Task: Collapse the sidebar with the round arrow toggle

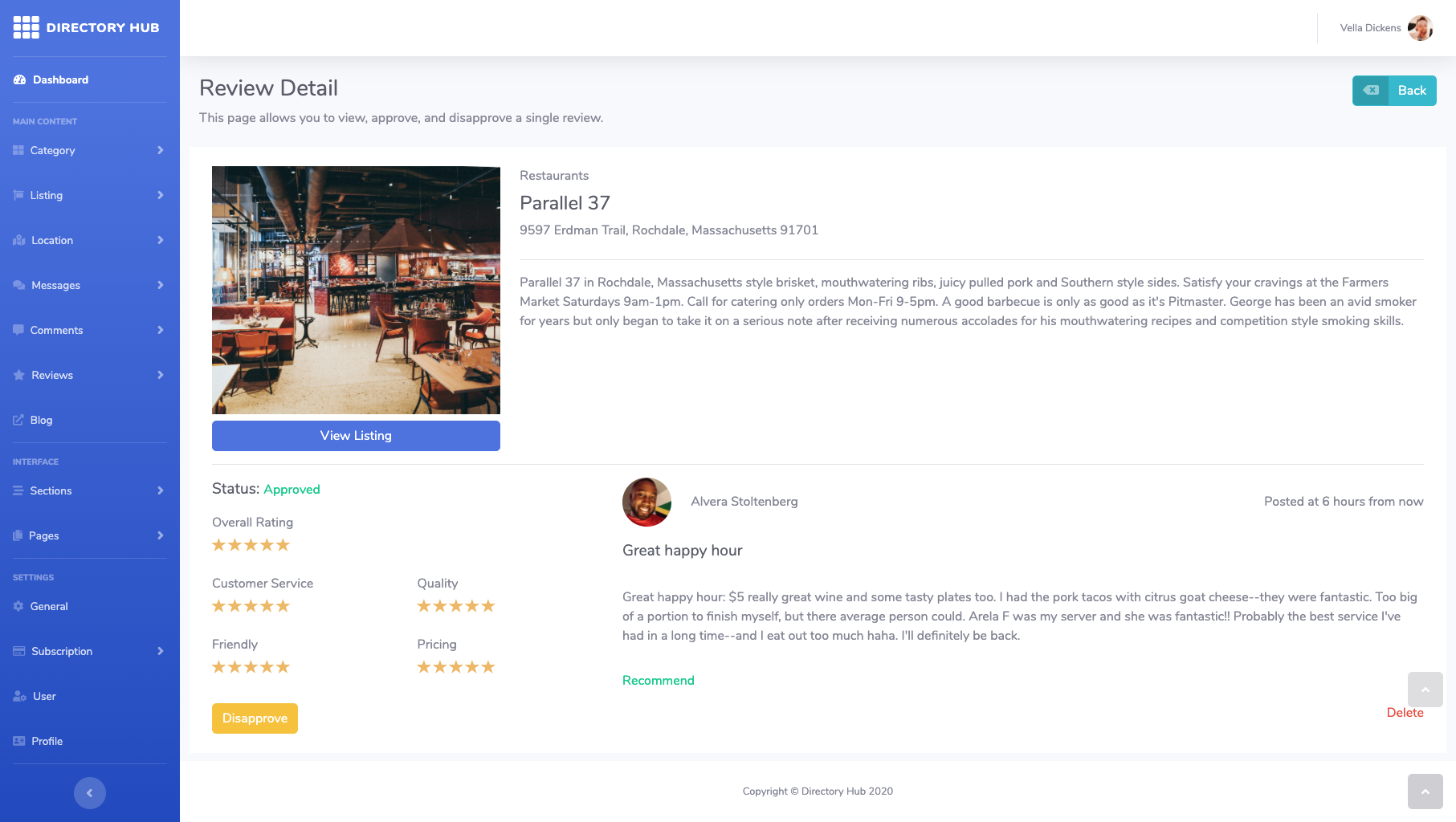Action: click(x=90, y=793)
